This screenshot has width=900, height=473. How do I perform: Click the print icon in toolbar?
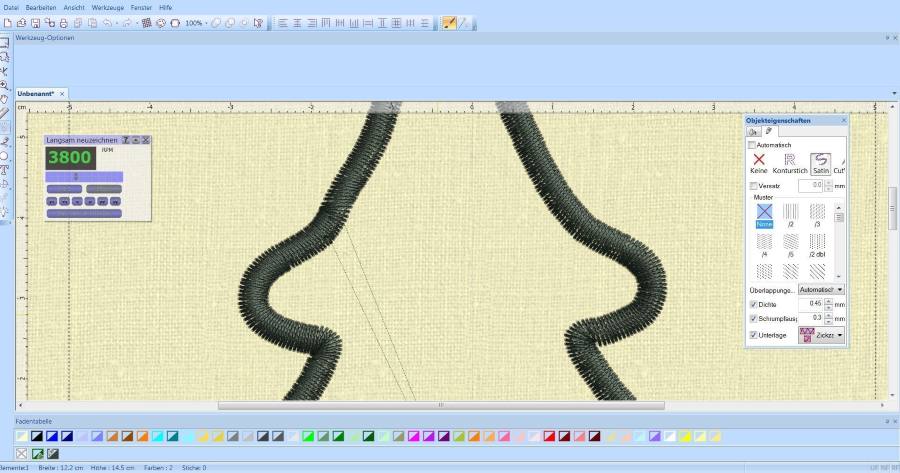click(x=64, y=23)
